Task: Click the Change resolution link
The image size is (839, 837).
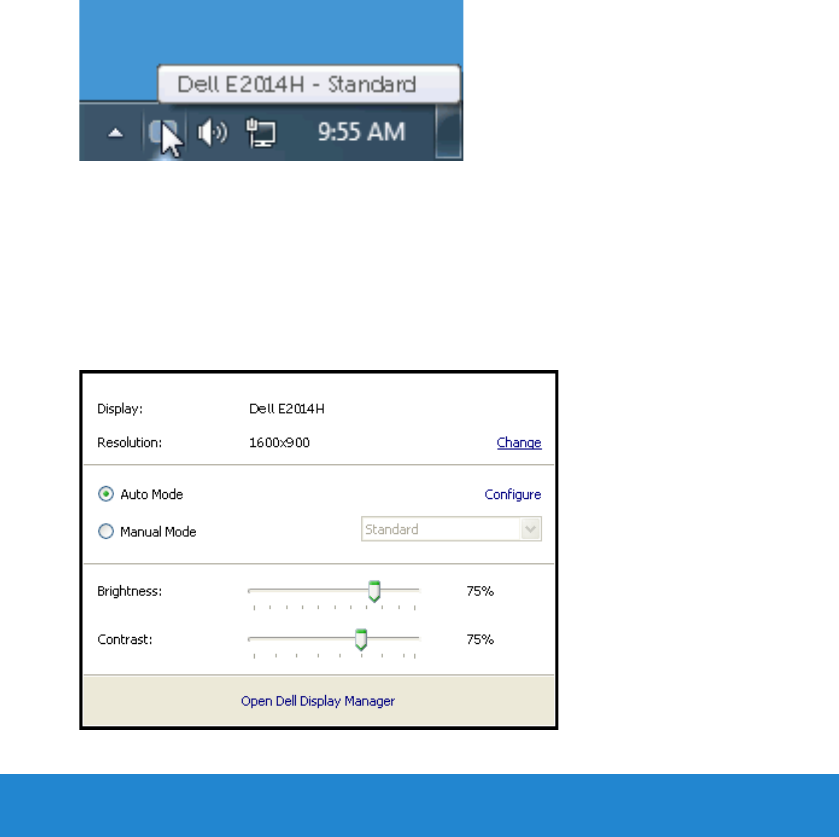Action: [518, 443]
